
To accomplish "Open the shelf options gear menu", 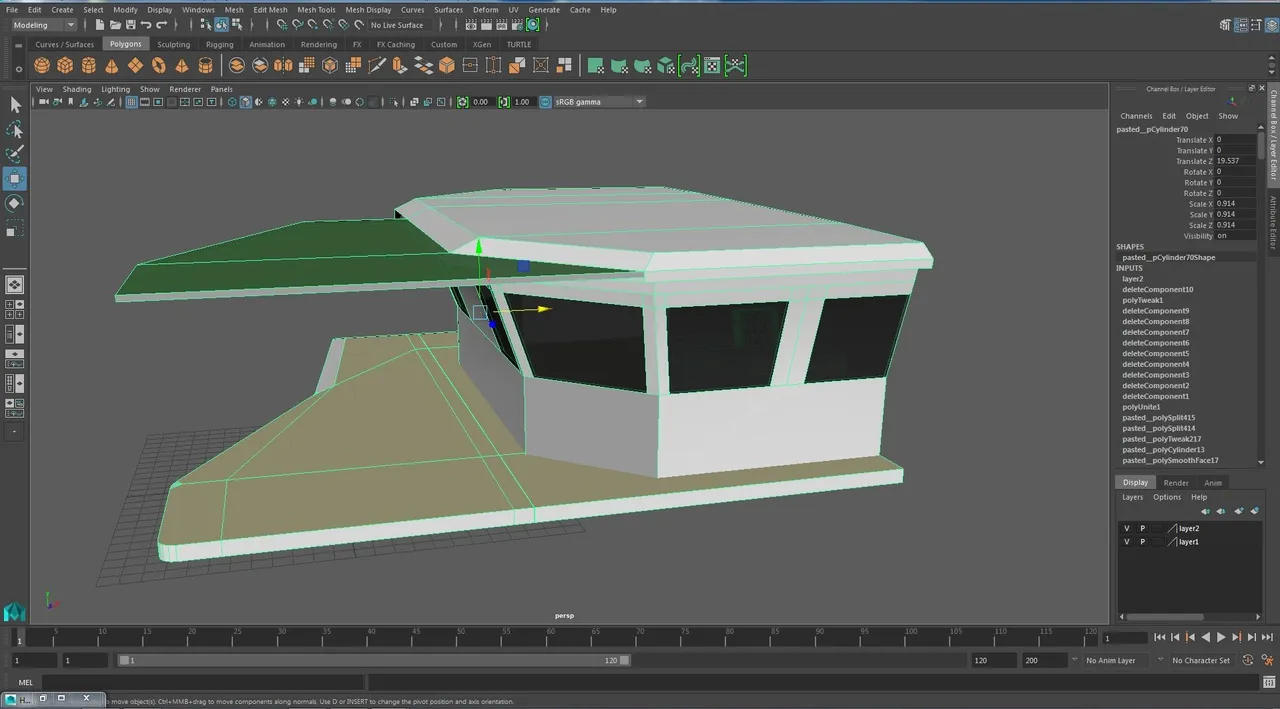I will [19, 70].
